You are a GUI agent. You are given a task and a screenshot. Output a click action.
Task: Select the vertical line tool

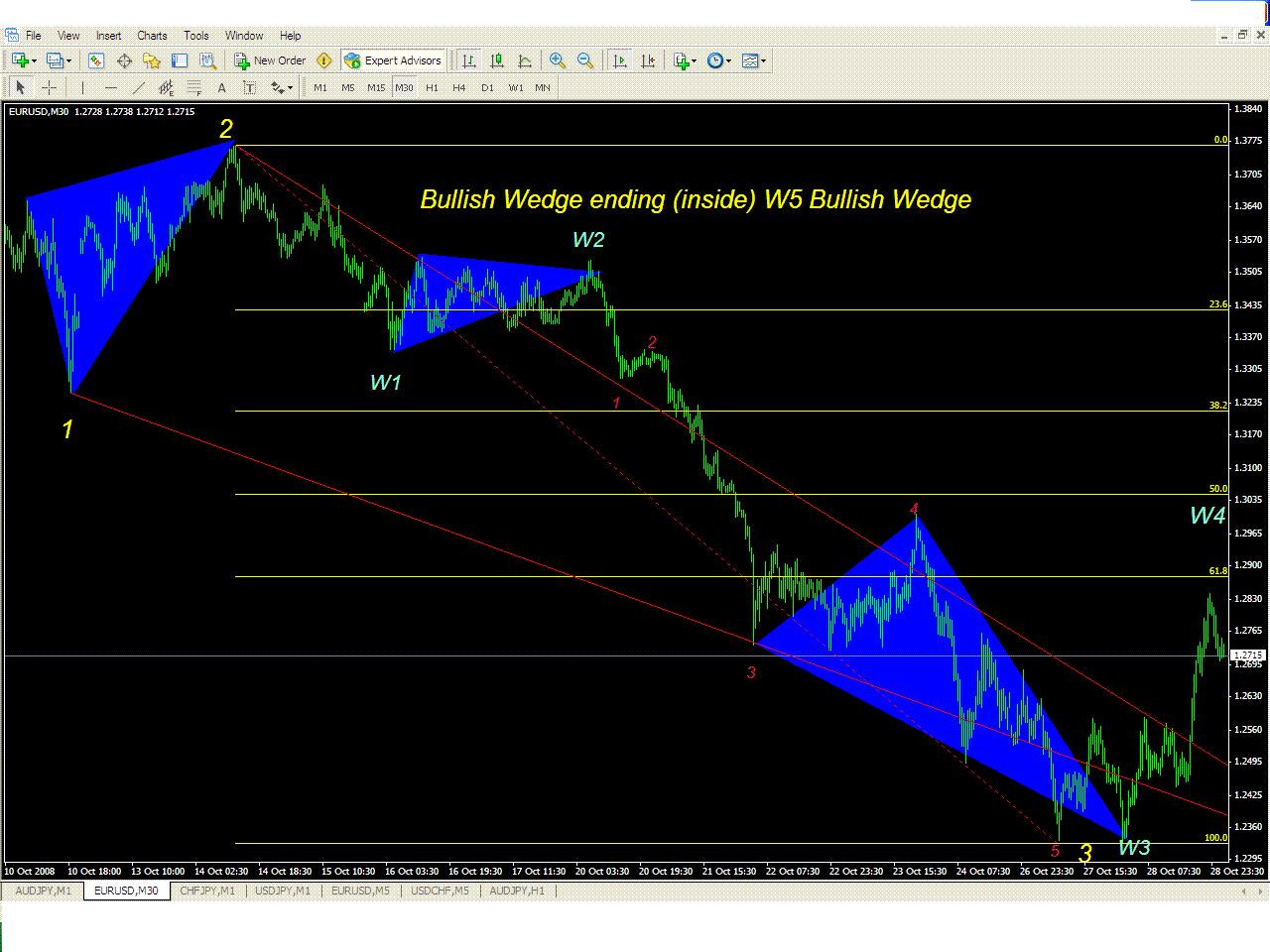pyautogui.click(x=82, y=87)
